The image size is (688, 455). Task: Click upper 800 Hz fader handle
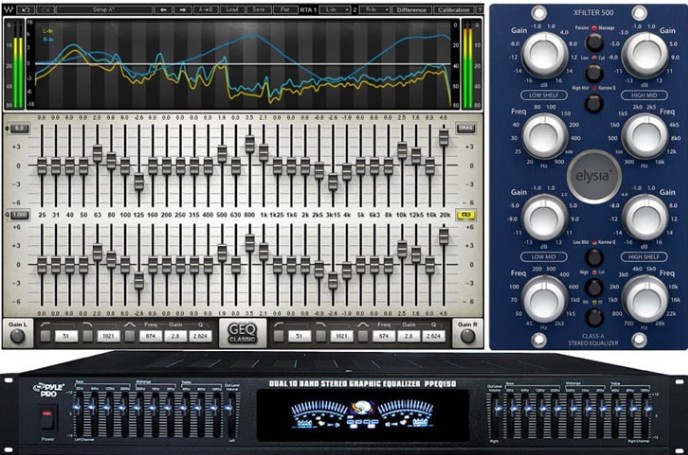pos(250,144)
